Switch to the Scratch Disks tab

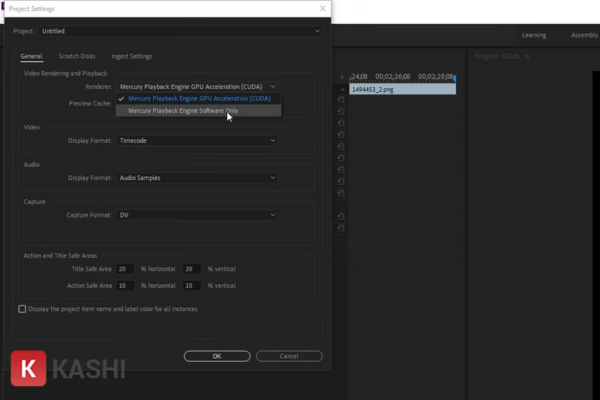click(x=77, y=56)
